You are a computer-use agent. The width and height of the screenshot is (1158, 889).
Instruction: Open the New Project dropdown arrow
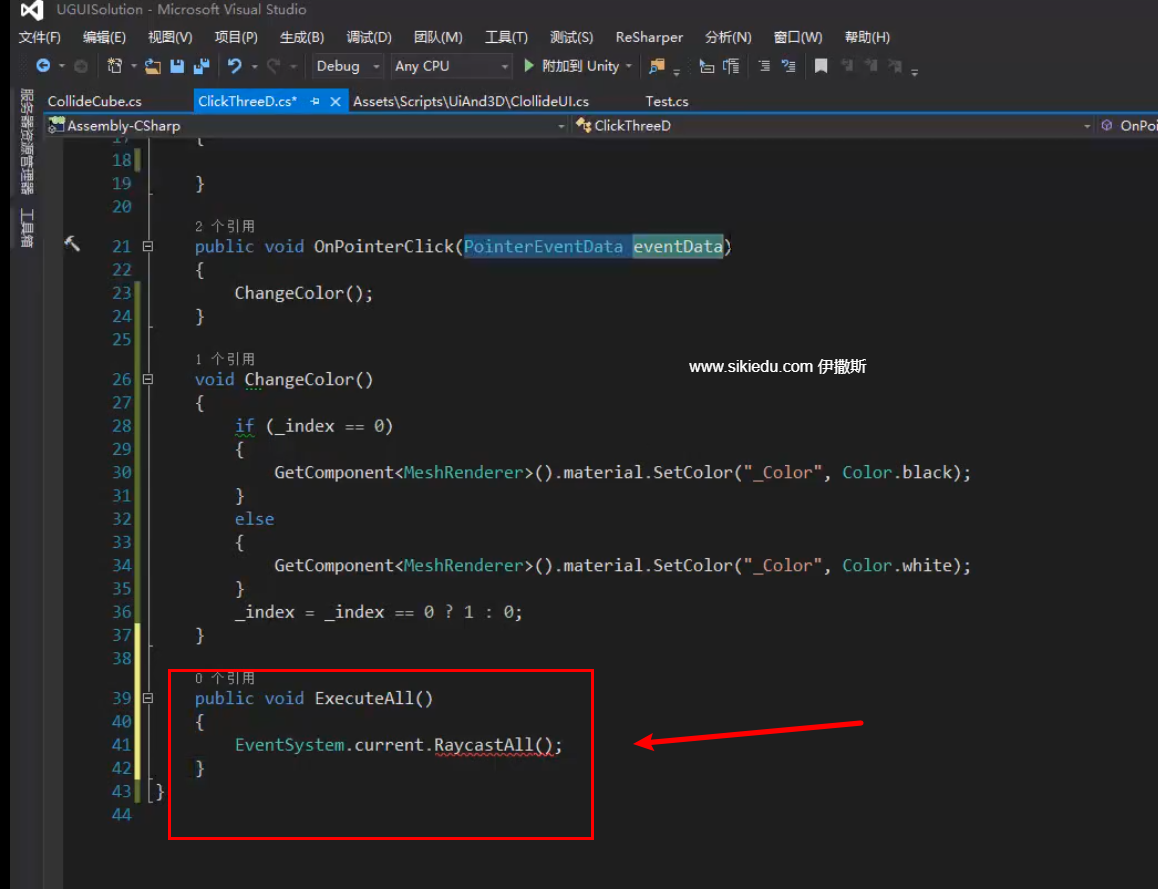pyautogui.click(x=134, y=66)
